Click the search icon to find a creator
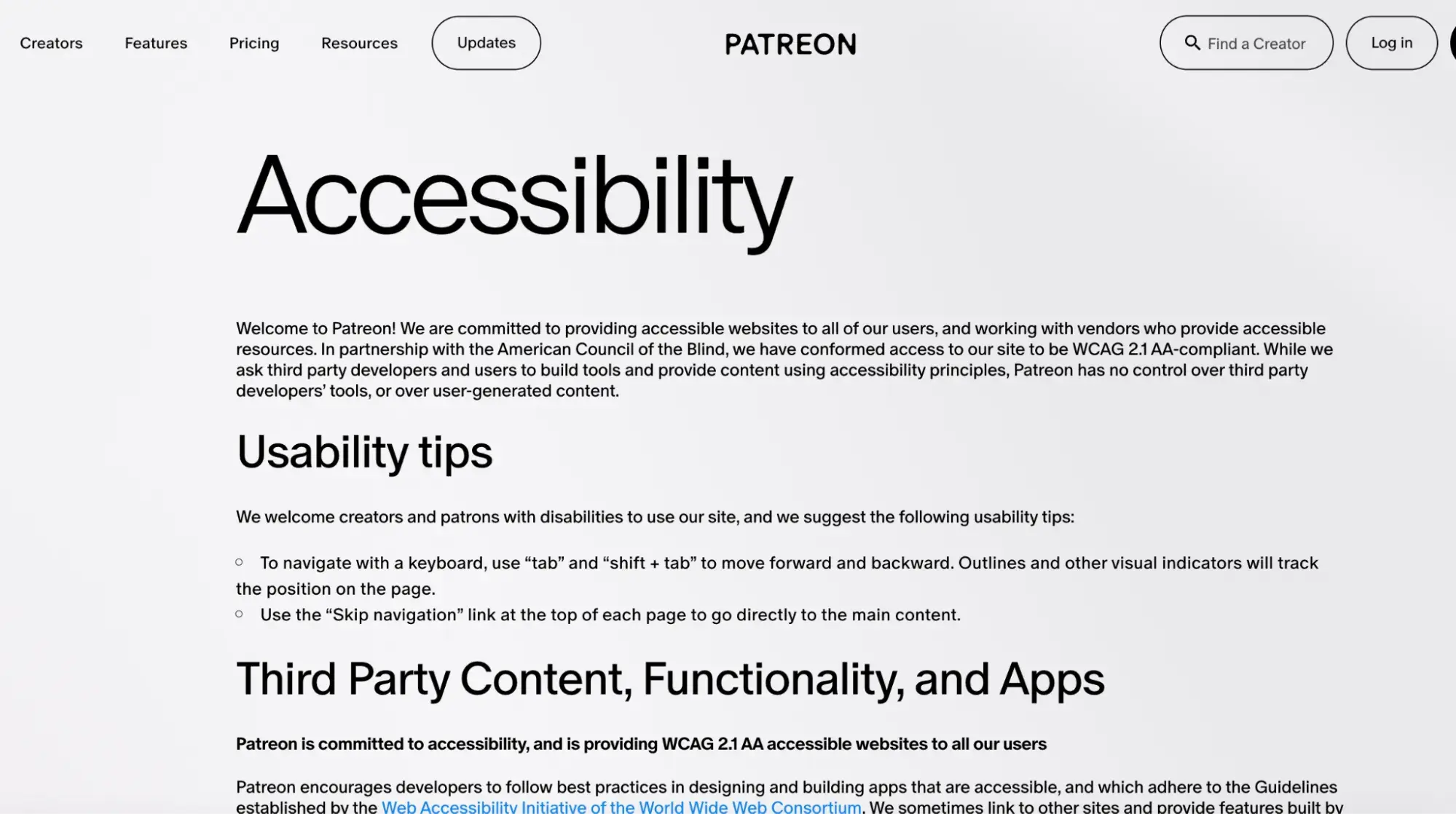Image resolution: width=1456 pixels, height=814 pixels. pyautogui.click(x=1191, y=42)
